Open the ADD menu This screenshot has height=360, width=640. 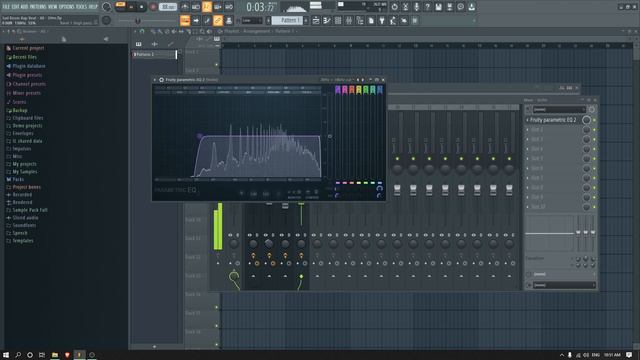[24, 7]
